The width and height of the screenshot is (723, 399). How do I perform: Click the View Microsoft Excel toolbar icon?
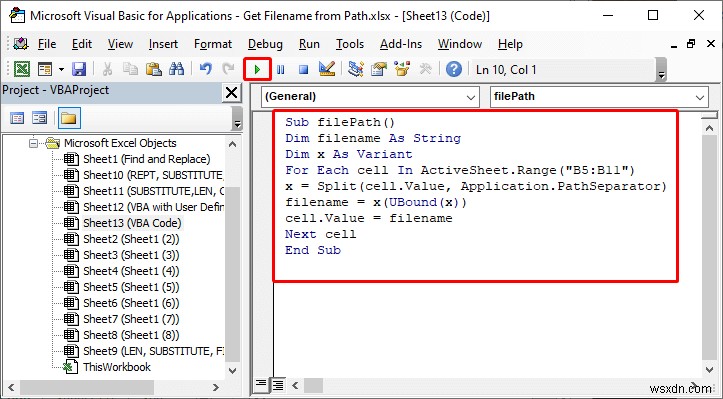pyautogui.click(x=22, y=70)
